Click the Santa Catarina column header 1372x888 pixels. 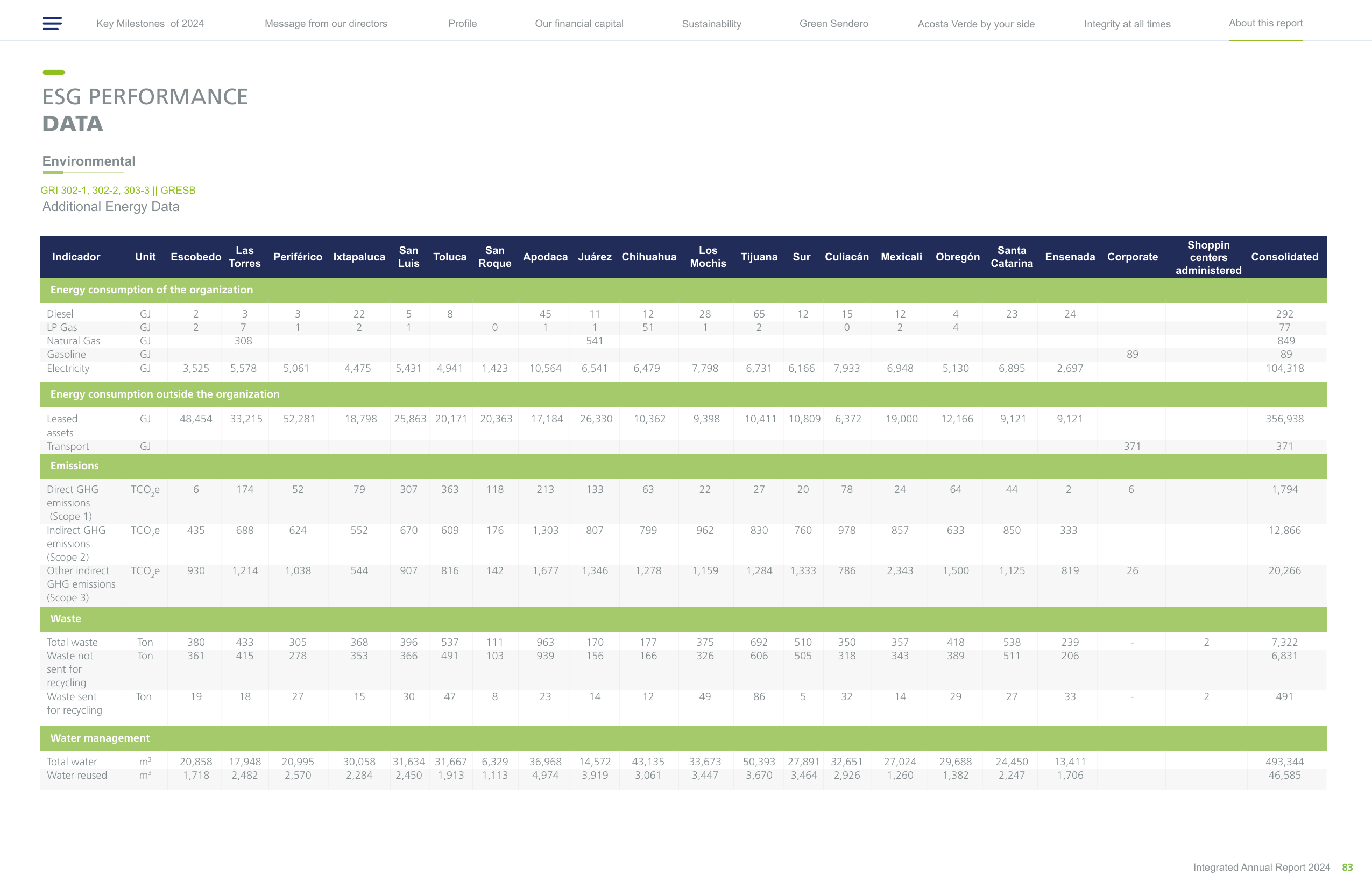[x=1012, y=257]
